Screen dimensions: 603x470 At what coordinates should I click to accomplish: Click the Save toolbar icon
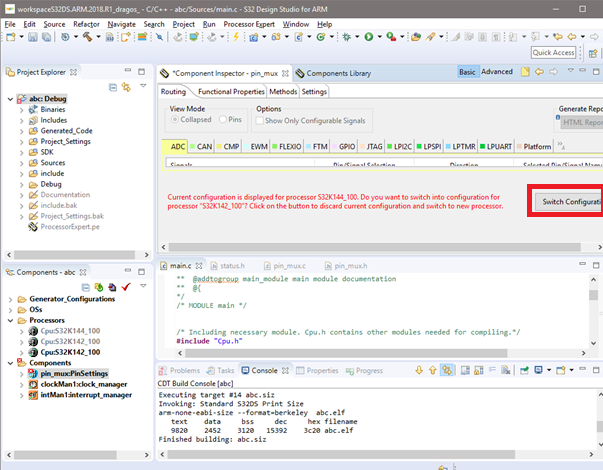[x=33, y=37]
